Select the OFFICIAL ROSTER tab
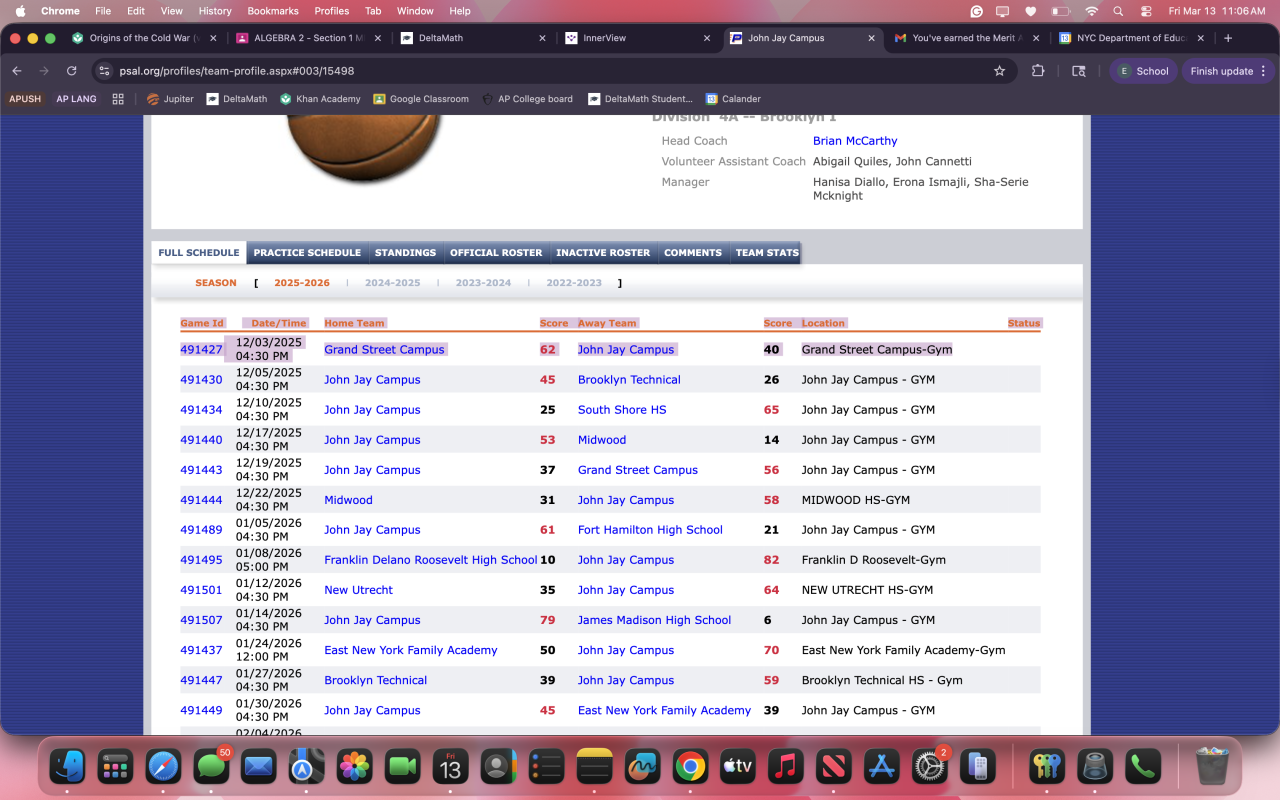Viewport: 1280px width, 800px height. pyautogui.click(x=496, y=253)
